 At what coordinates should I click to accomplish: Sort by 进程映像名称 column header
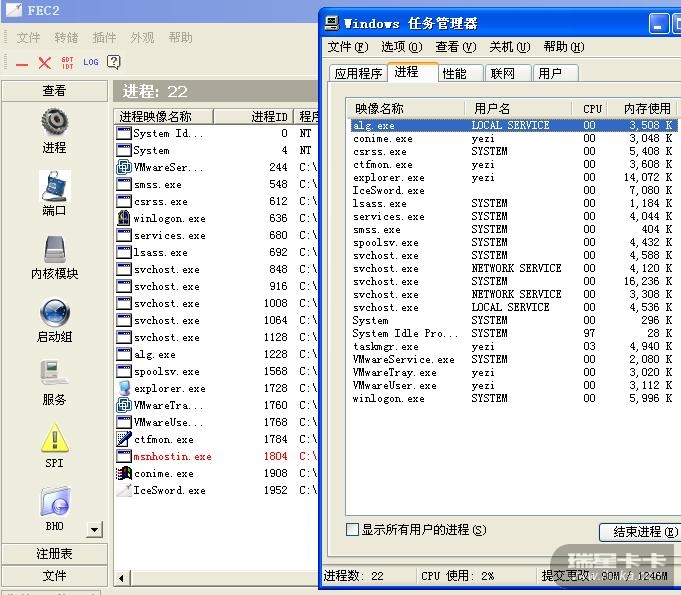click(163, 116)
